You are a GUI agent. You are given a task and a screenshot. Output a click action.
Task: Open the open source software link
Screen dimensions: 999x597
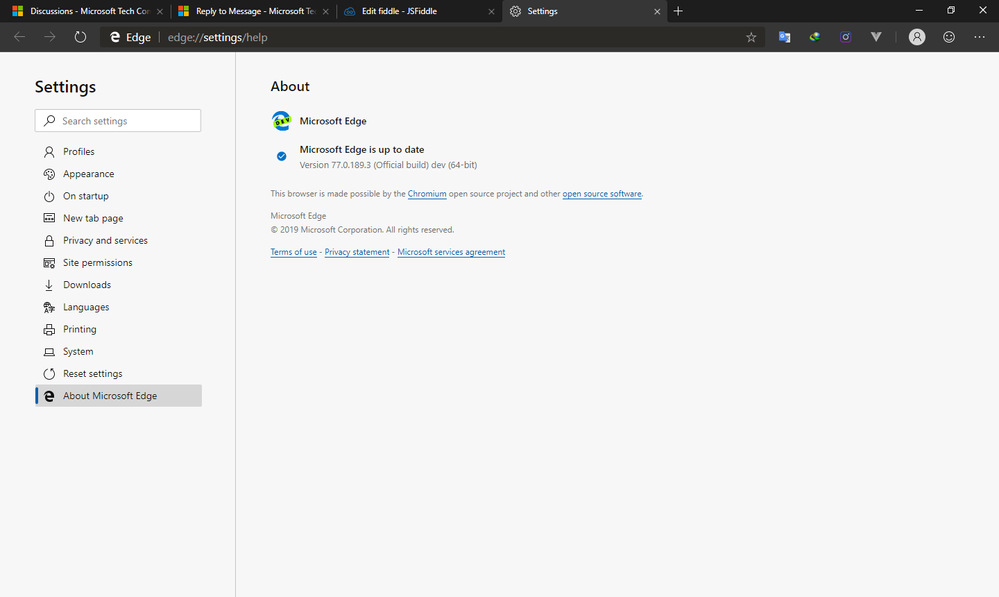(602, 194)
